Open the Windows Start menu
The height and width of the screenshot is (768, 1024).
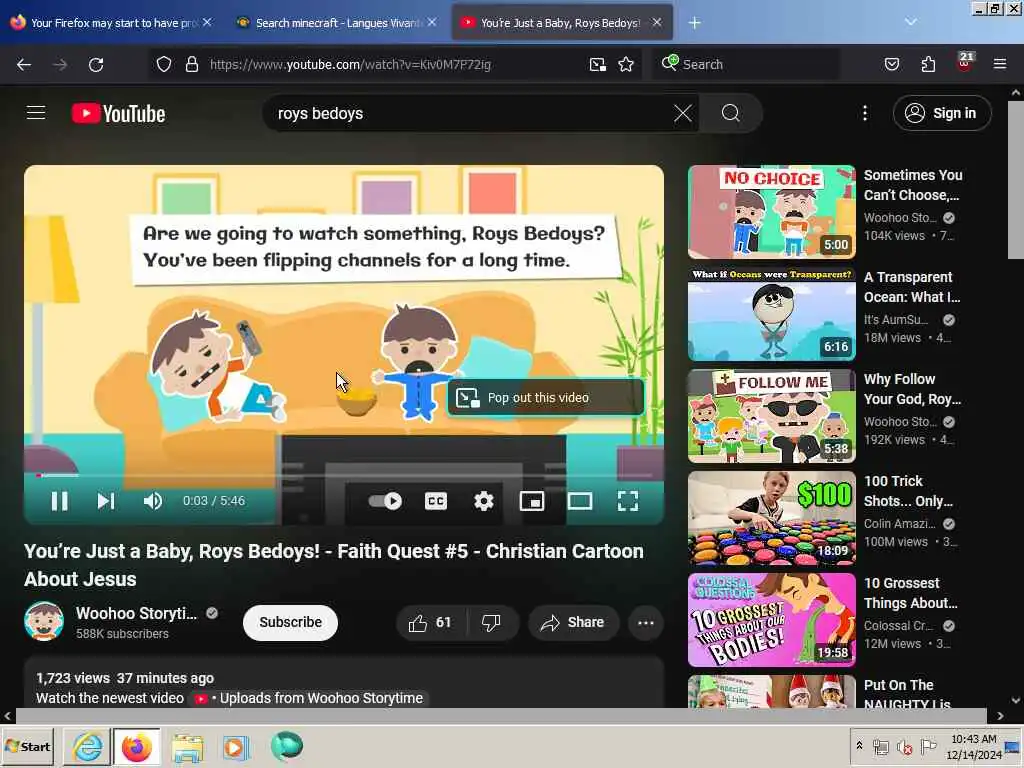coord(27,746)
